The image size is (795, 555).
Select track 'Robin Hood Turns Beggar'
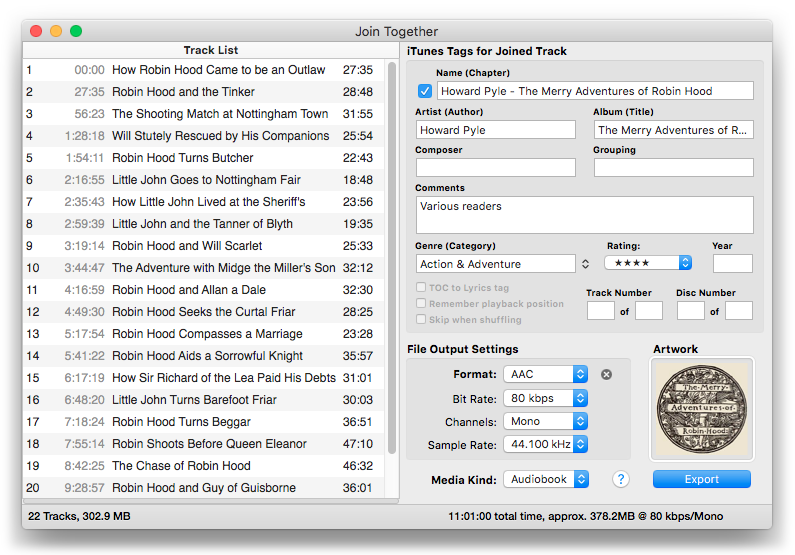tap(203, 422)
